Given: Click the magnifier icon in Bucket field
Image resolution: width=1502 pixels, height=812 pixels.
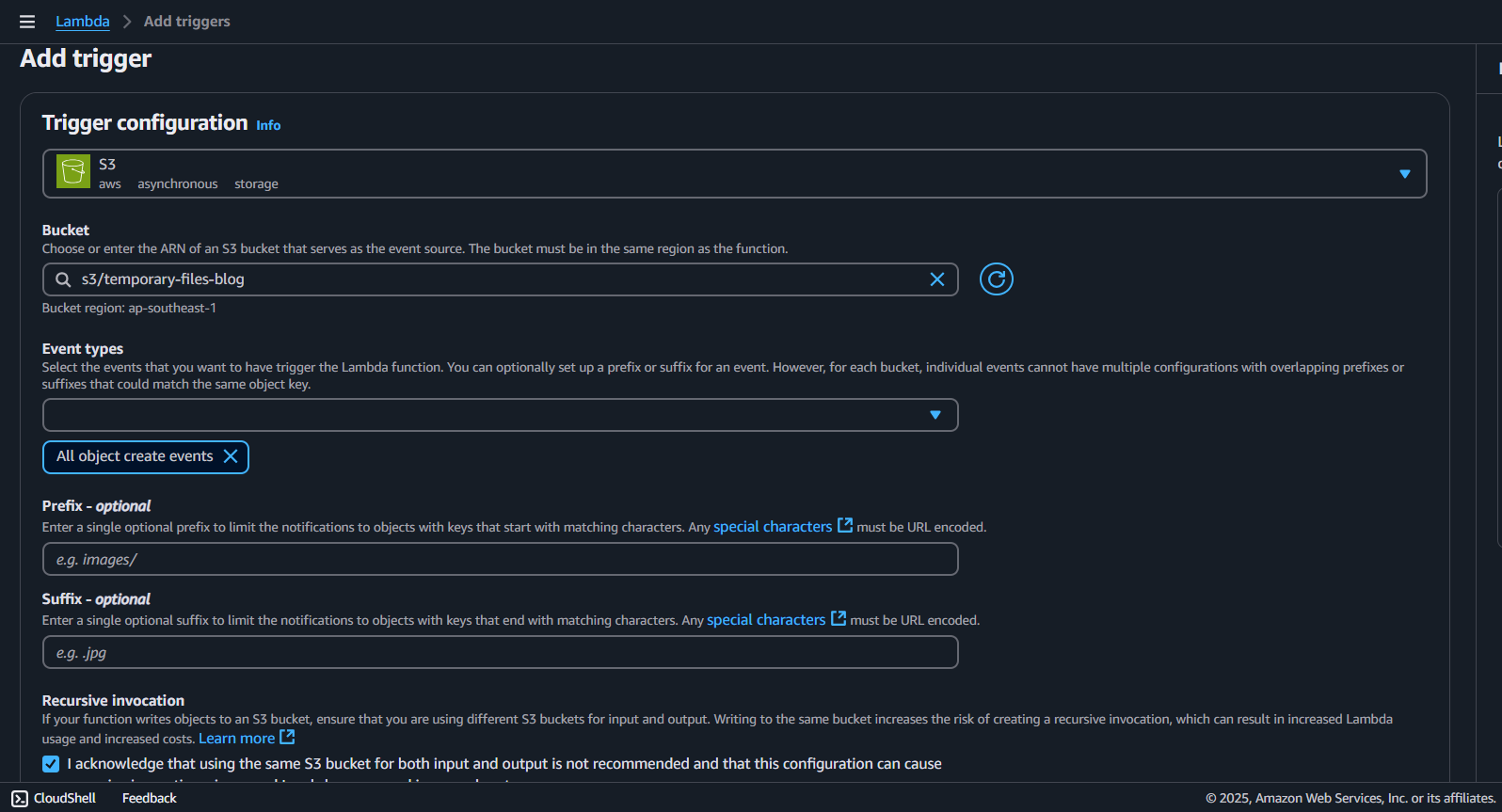Looking at the screenshot, I should click(63, 279).
